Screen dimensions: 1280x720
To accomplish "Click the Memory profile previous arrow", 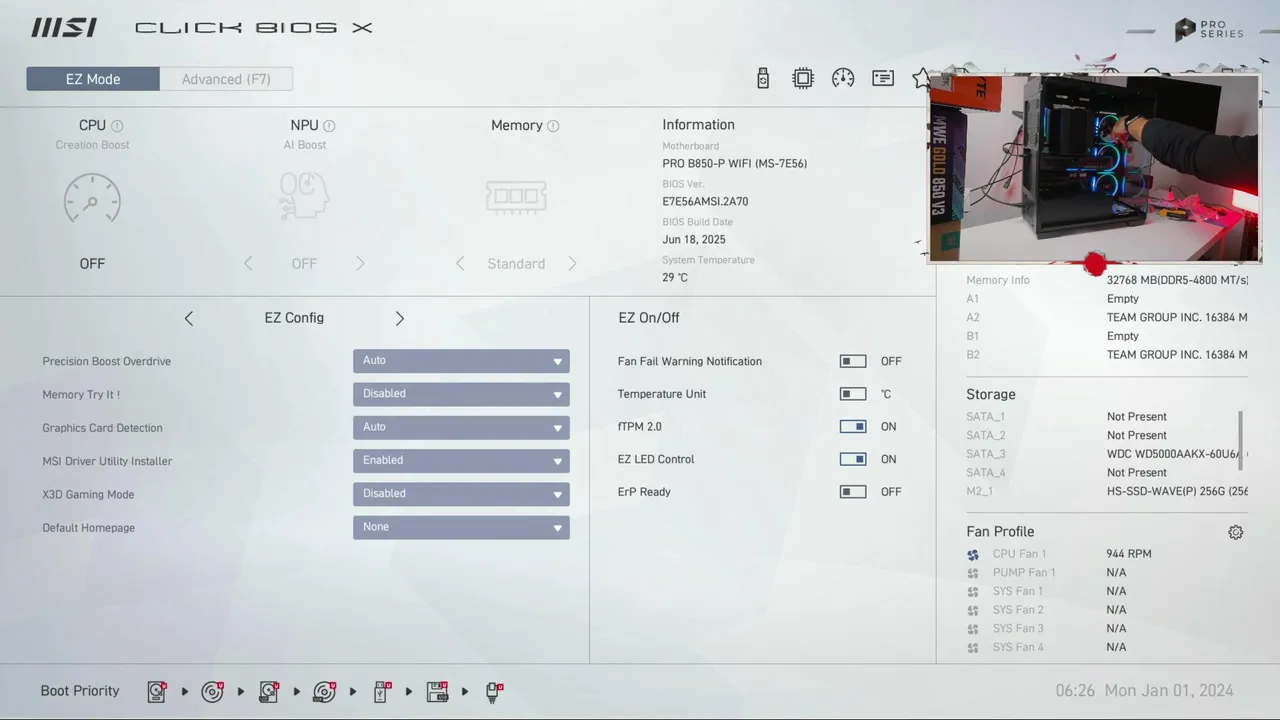I will pyautogui.click(x=460, y=264).
